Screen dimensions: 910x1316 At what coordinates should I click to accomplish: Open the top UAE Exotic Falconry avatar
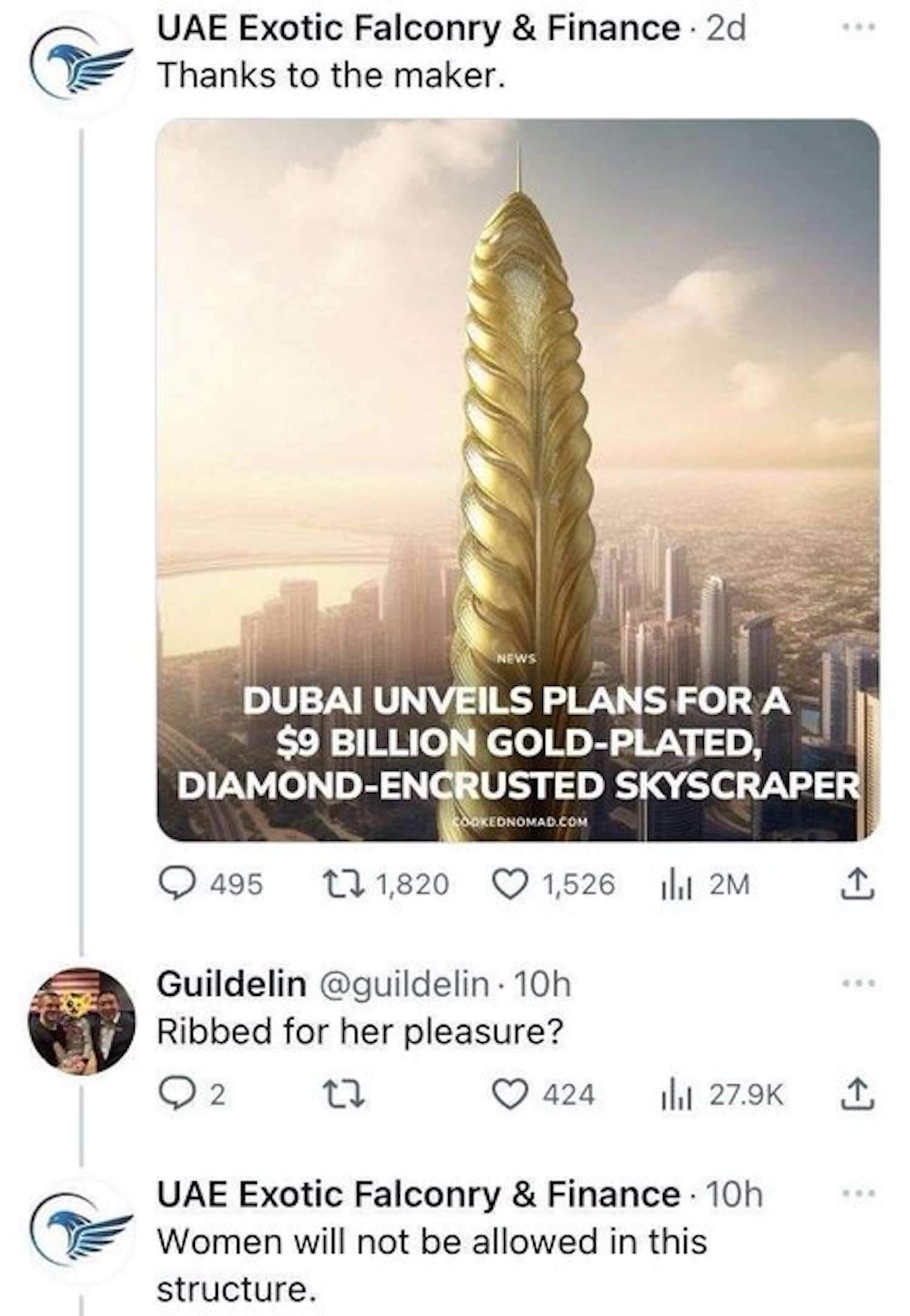pyautogui.click(x=81, y=65)
